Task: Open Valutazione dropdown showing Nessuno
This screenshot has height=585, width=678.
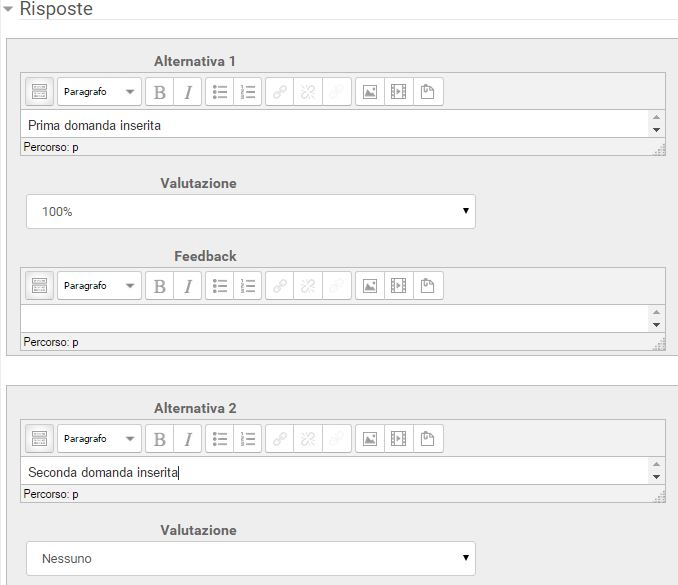Action: (x=251, y=558)
